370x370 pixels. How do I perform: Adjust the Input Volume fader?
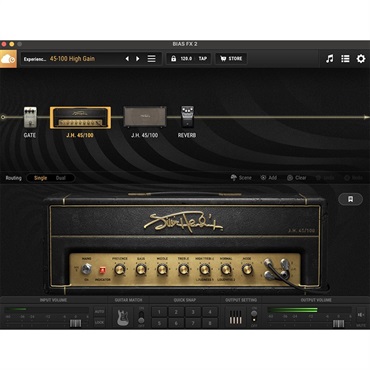(x=76, y=323)
